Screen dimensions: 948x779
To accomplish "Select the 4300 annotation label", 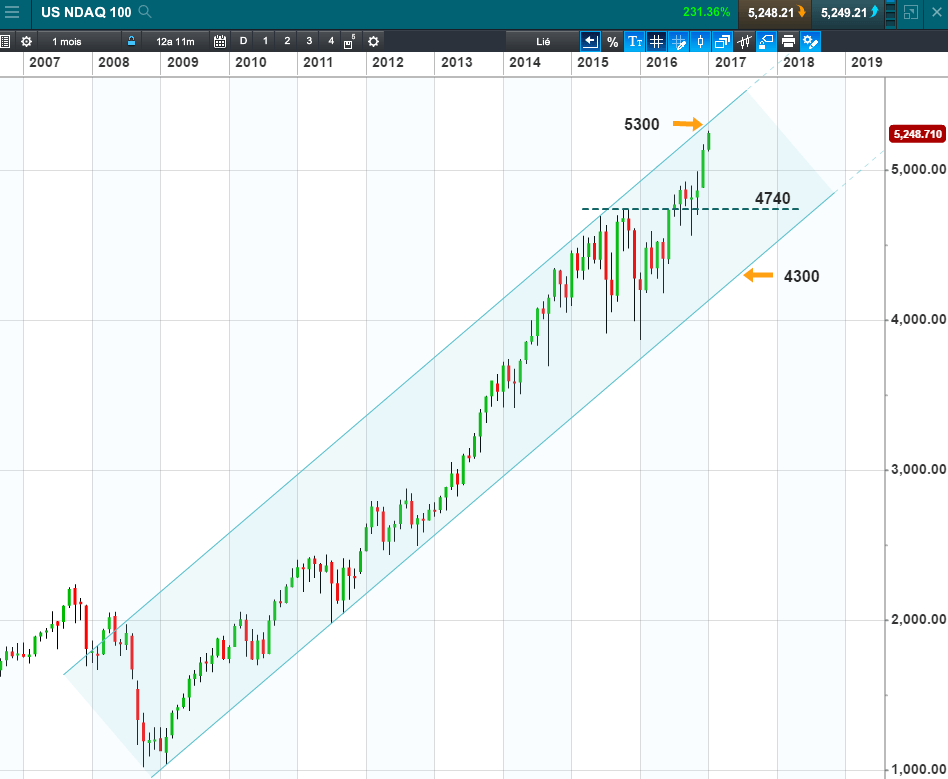I will click(x=802, y=276).
